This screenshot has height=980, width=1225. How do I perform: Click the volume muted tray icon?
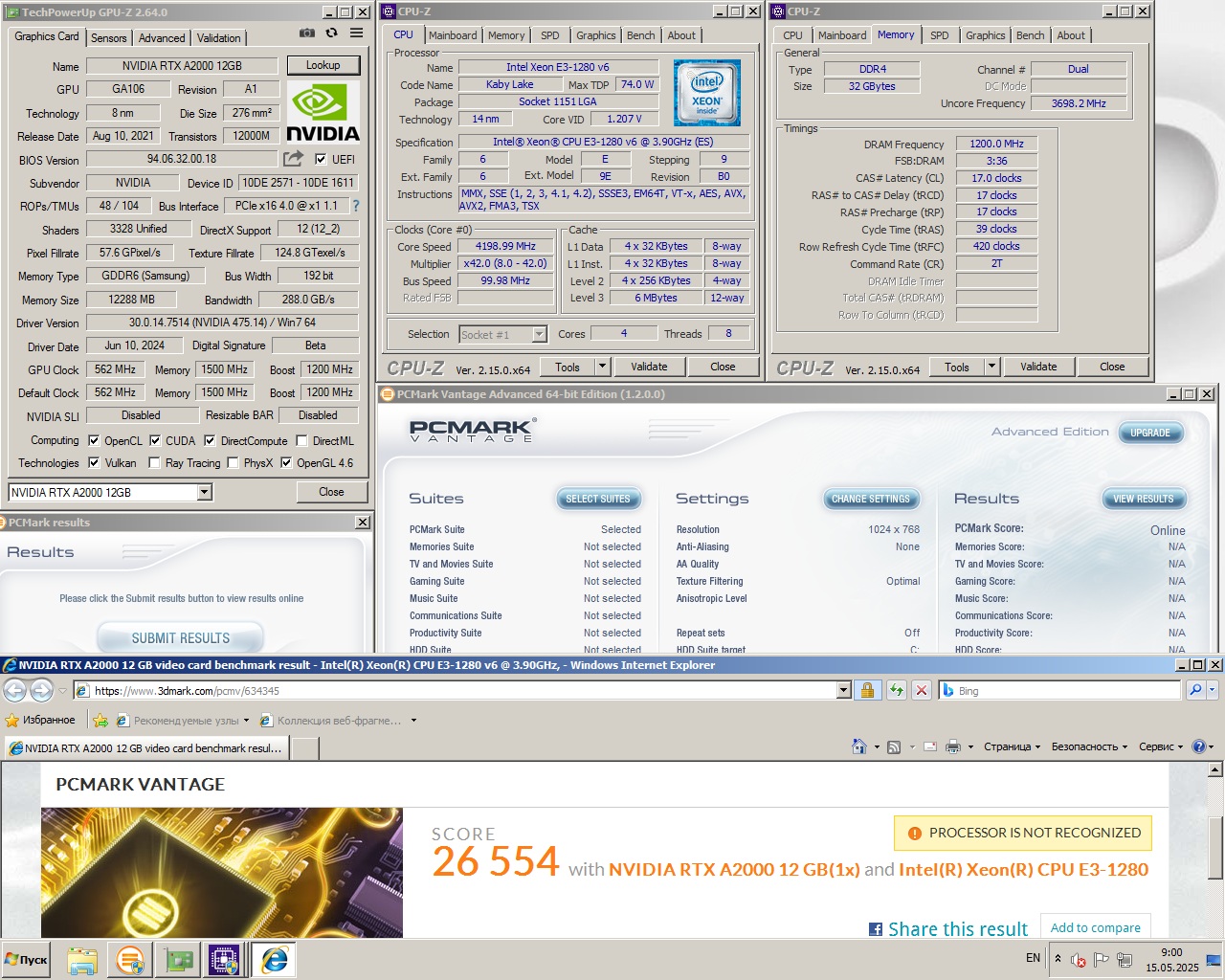[x=1078, y=959]
